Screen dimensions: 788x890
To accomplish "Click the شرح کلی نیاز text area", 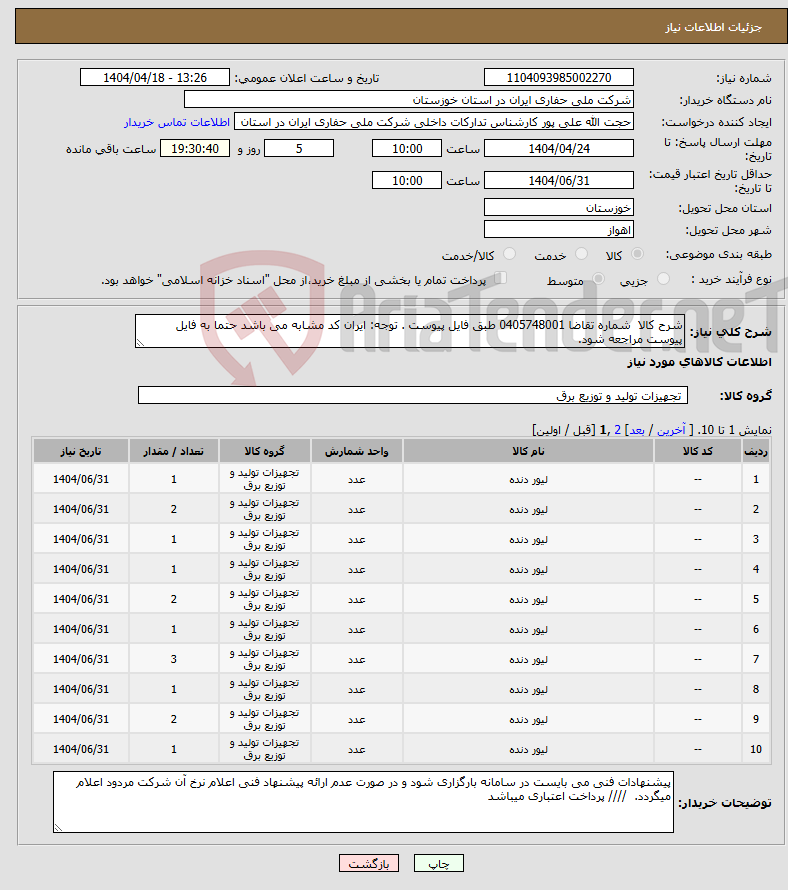I will [x=410, y=331].
